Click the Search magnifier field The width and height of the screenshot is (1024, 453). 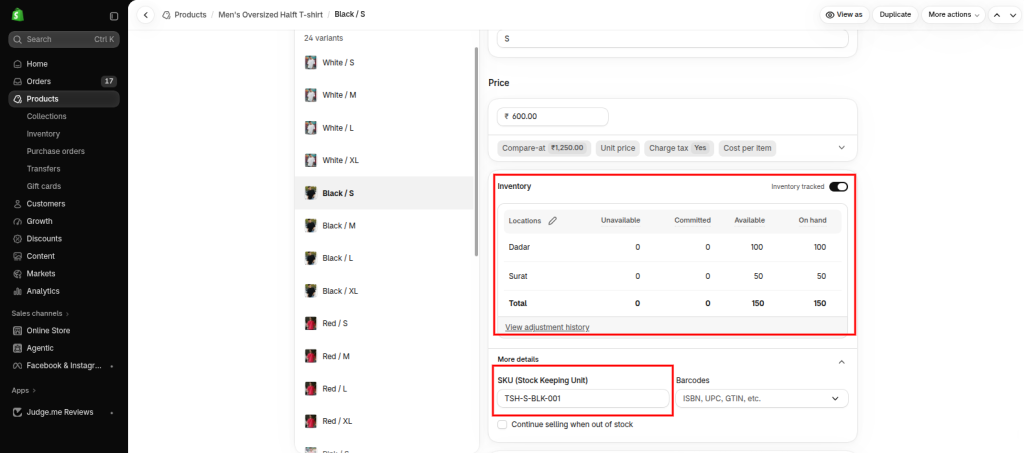coord(63,39)
